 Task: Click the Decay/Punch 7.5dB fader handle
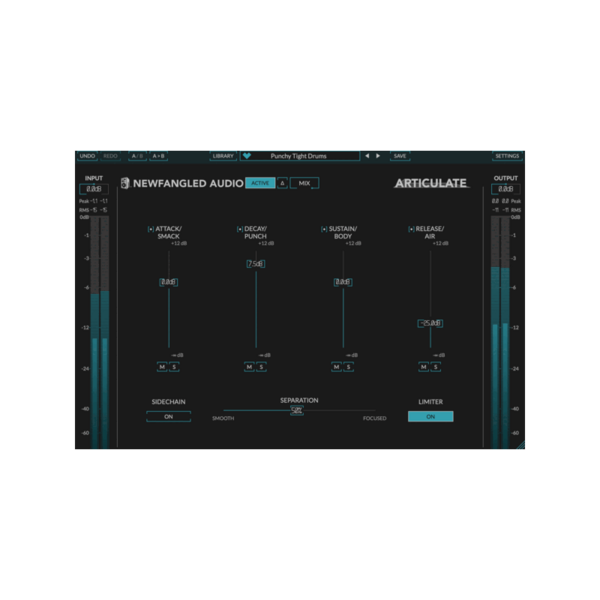[x=256, y=264]
